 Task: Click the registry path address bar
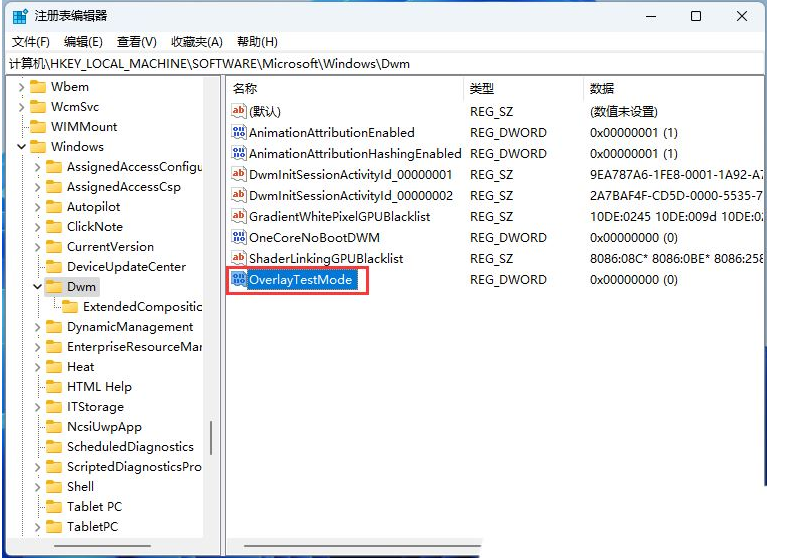pyautogui.click(x=385, y=64)
